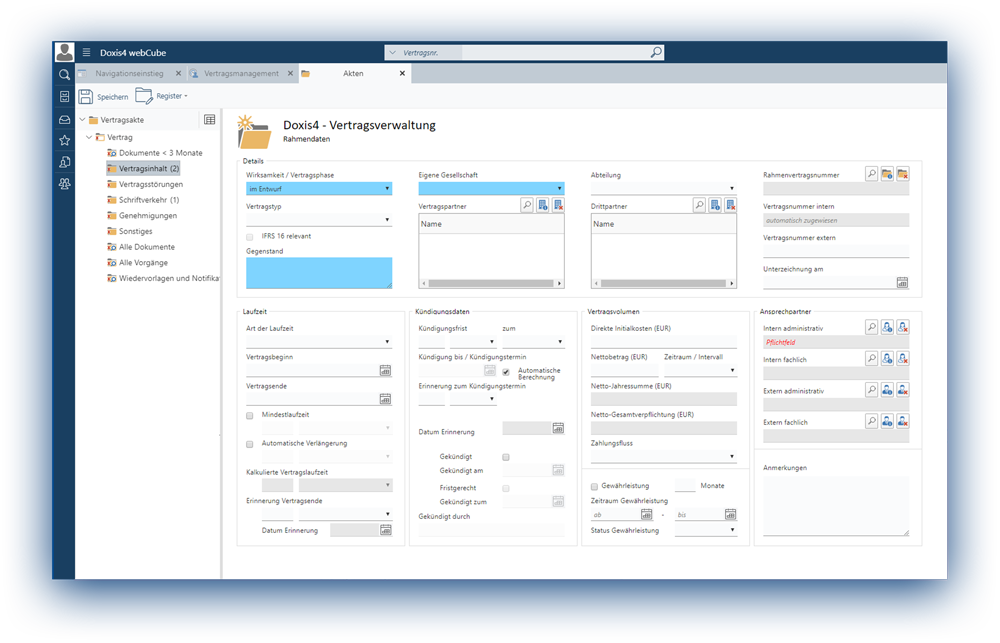Open calendar for Unterzeichnung am
Viewport: 1000px width, 643px height.
coord(902,283)
